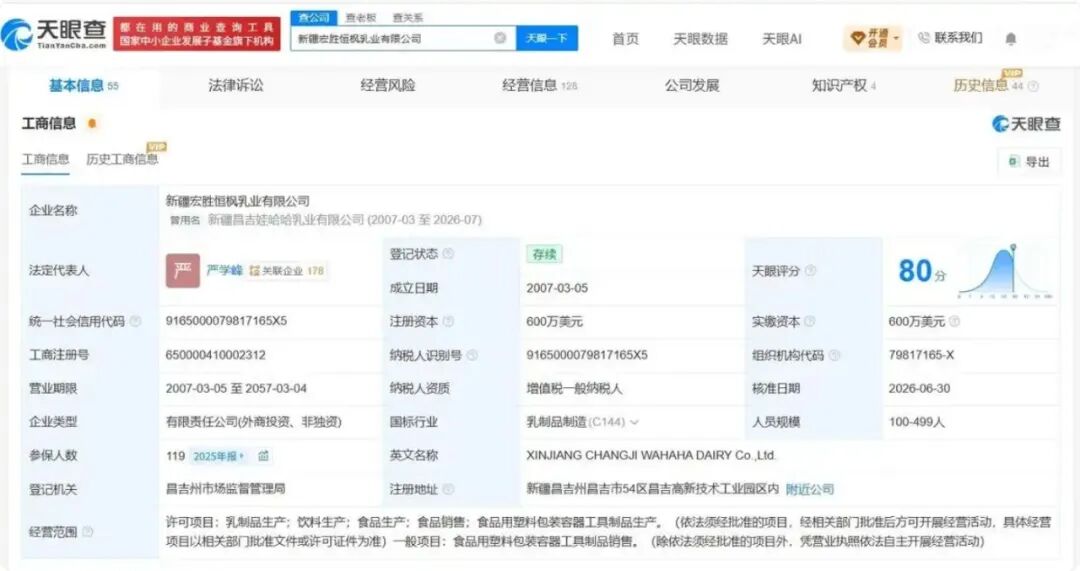Select the 查公司 search mode tab
1080x571 pixels.
point(314,18)
